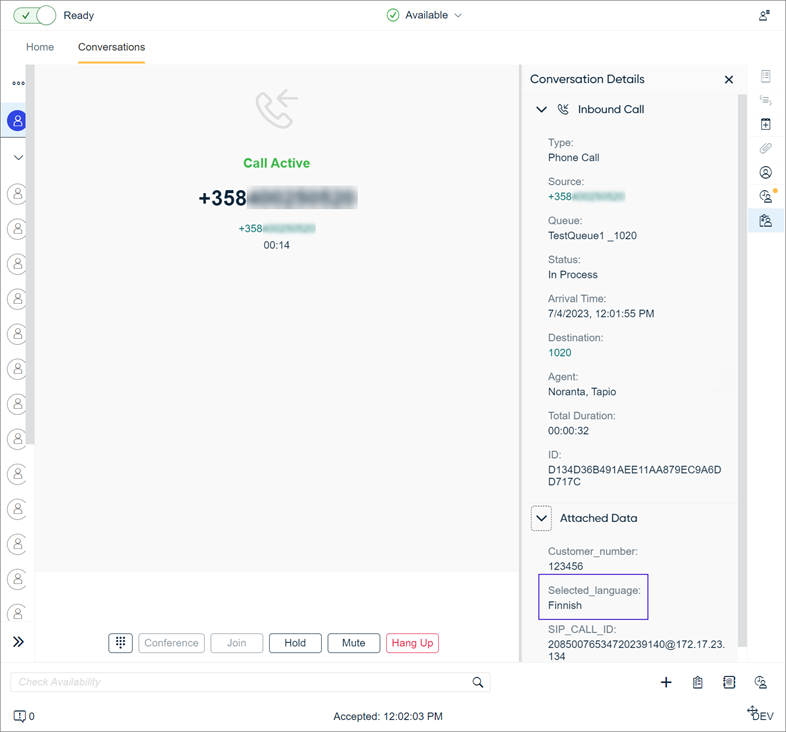
Task: Open the highlighted conversation details sidebar icon
Action: [766, 220]
